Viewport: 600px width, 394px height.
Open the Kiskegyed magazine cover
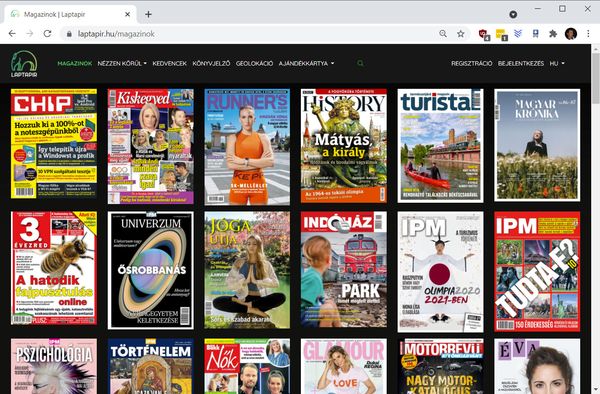tap(151, 146)
